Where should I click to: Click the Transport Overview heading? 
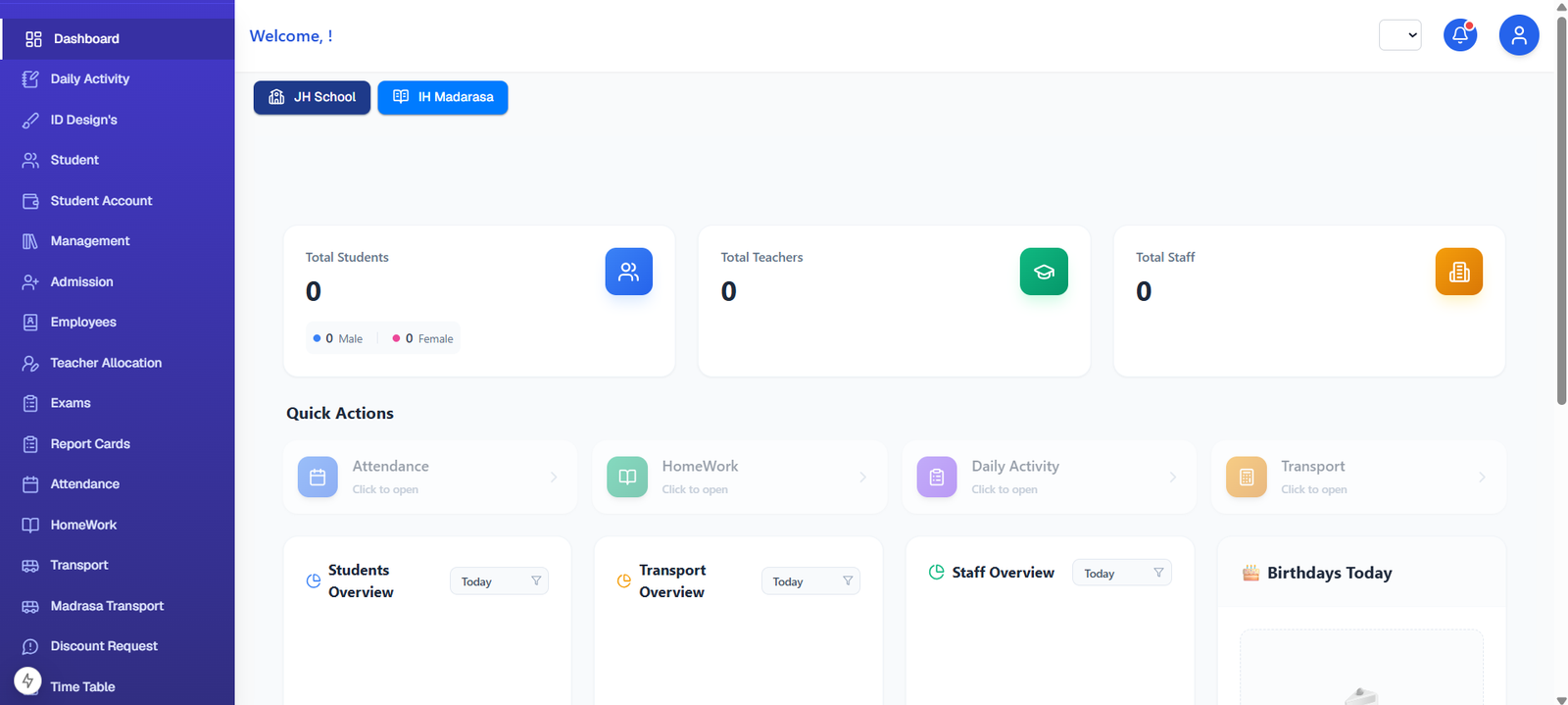tap(672, 581)
